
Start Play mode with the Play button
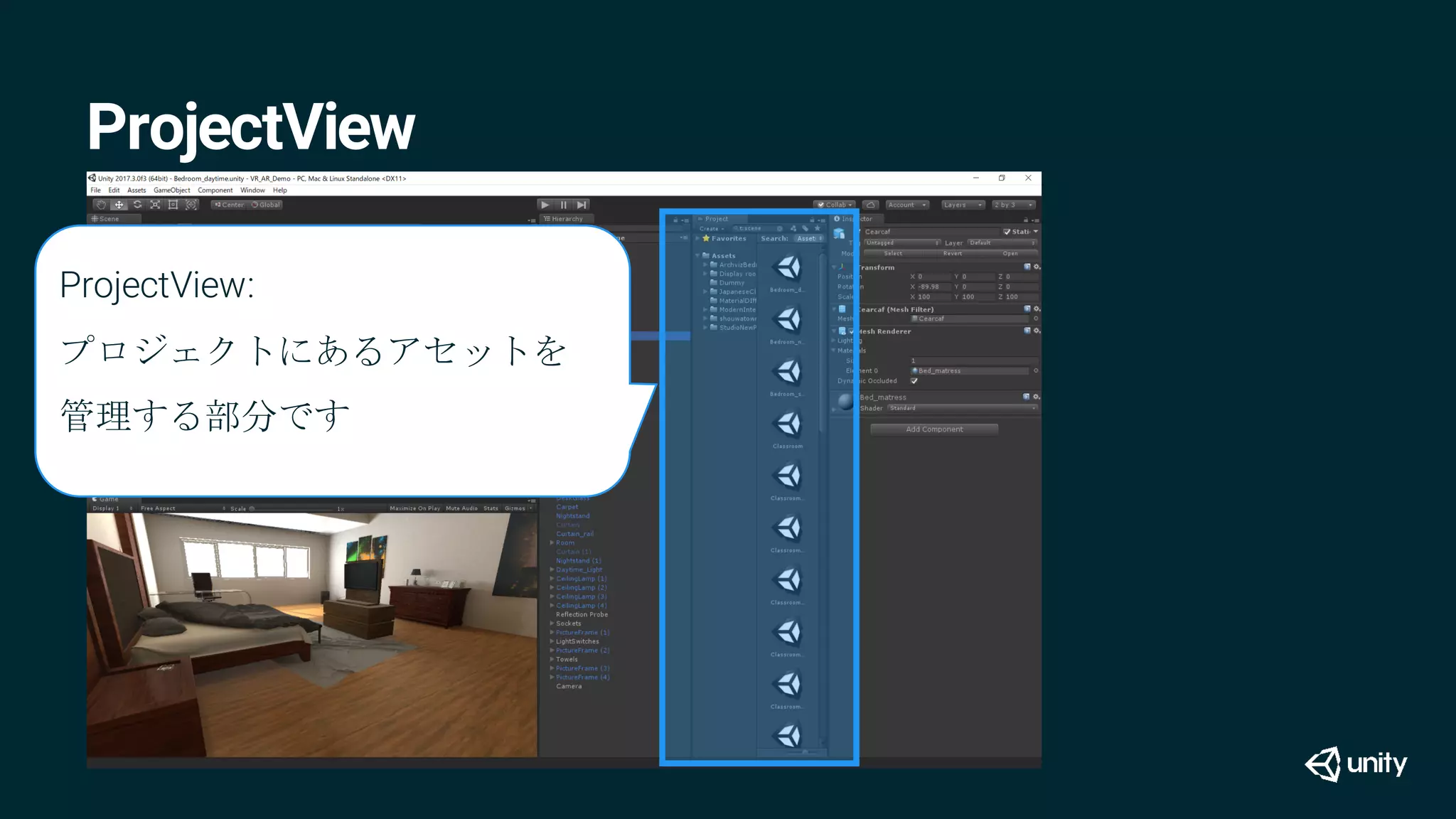(x=545, y=205)
